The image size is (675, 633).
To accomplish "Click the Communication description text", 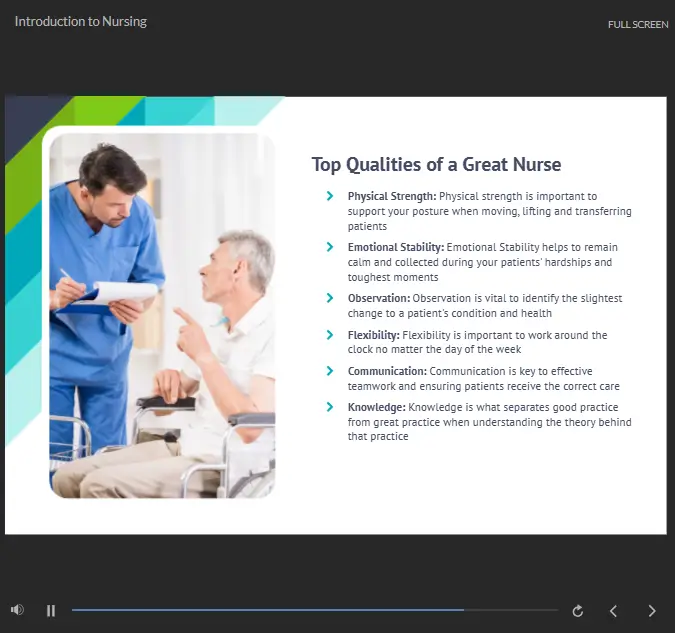I will pyautogui.click(x=483, y=379).
